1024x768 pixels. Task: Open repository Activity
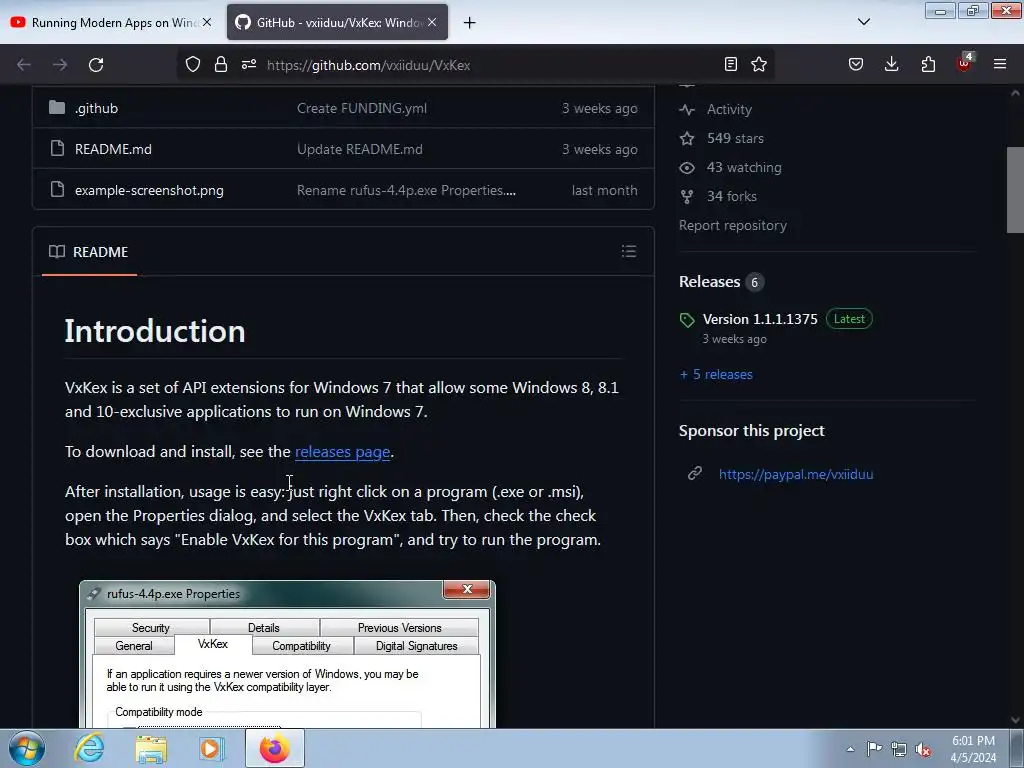(729, 109)
